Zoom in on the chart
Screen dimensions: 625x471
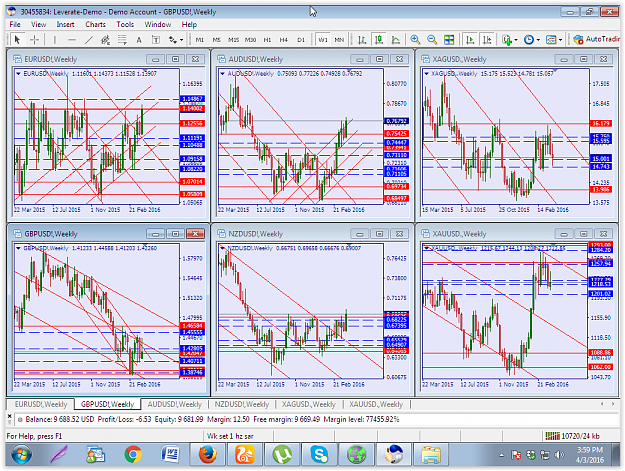(415, 39)
